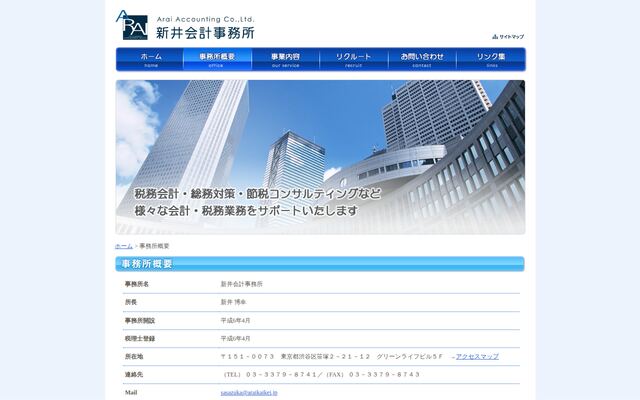Click the TEL and FAX numbers text
This screenshot has width=640, height=400.
[321, 375]
